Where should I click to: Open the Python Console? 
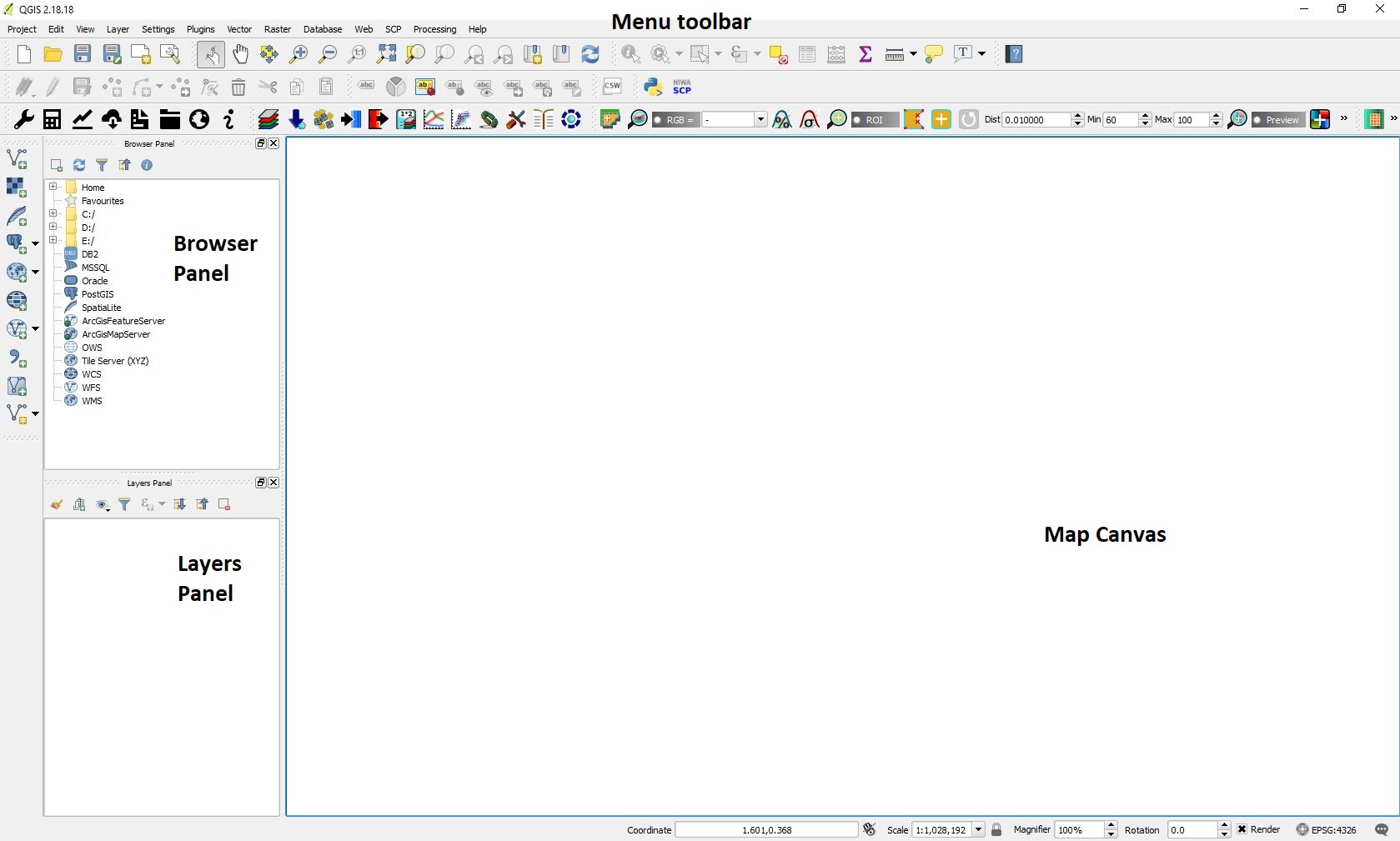click(653, 86)
